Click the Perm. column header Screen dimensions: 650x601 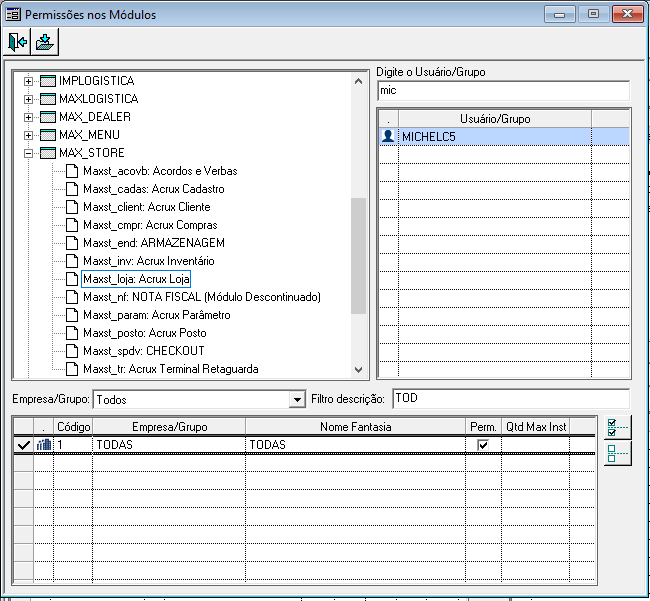pyautogui.click(x=483, y=427)
